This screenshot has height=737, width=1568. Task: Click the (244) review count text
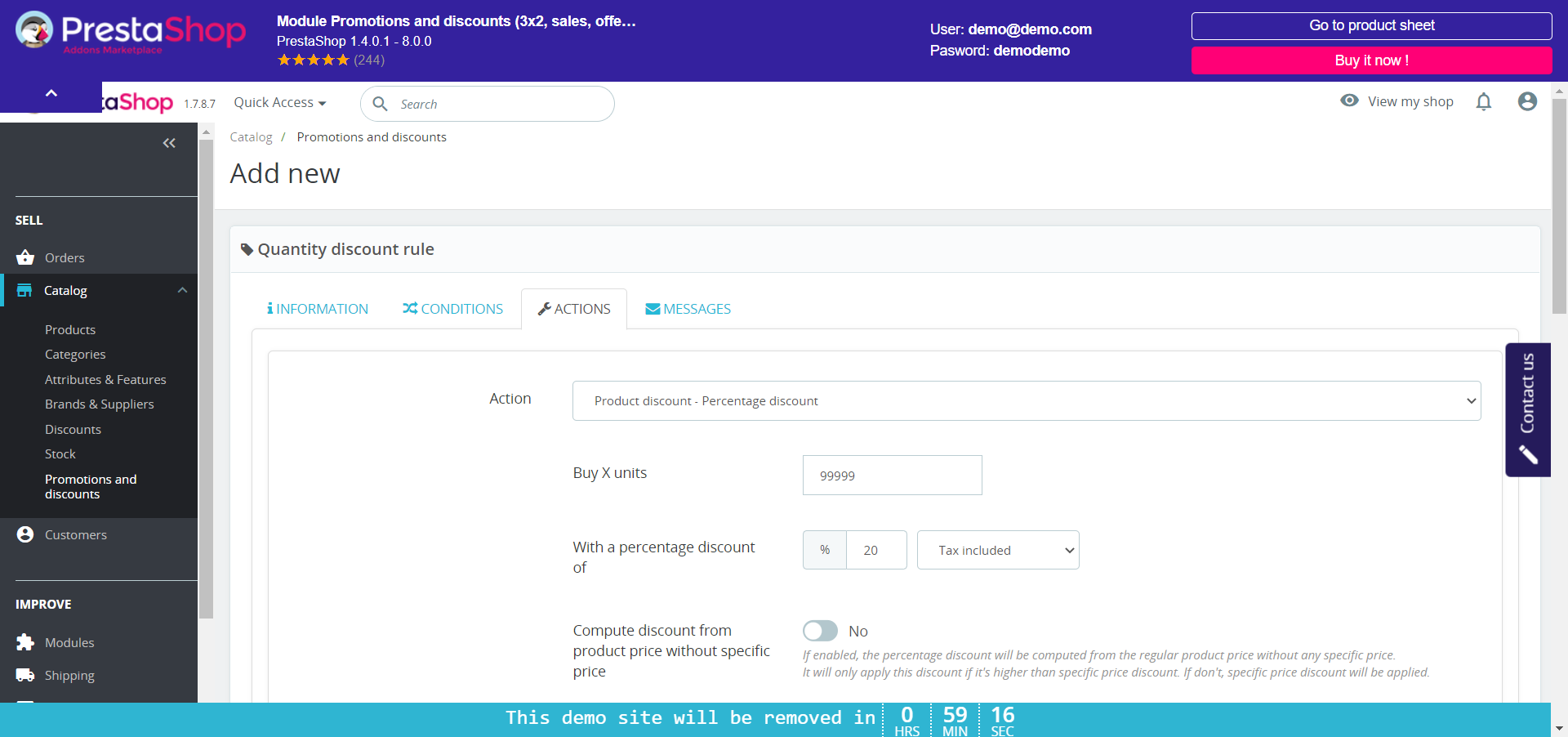369,60
